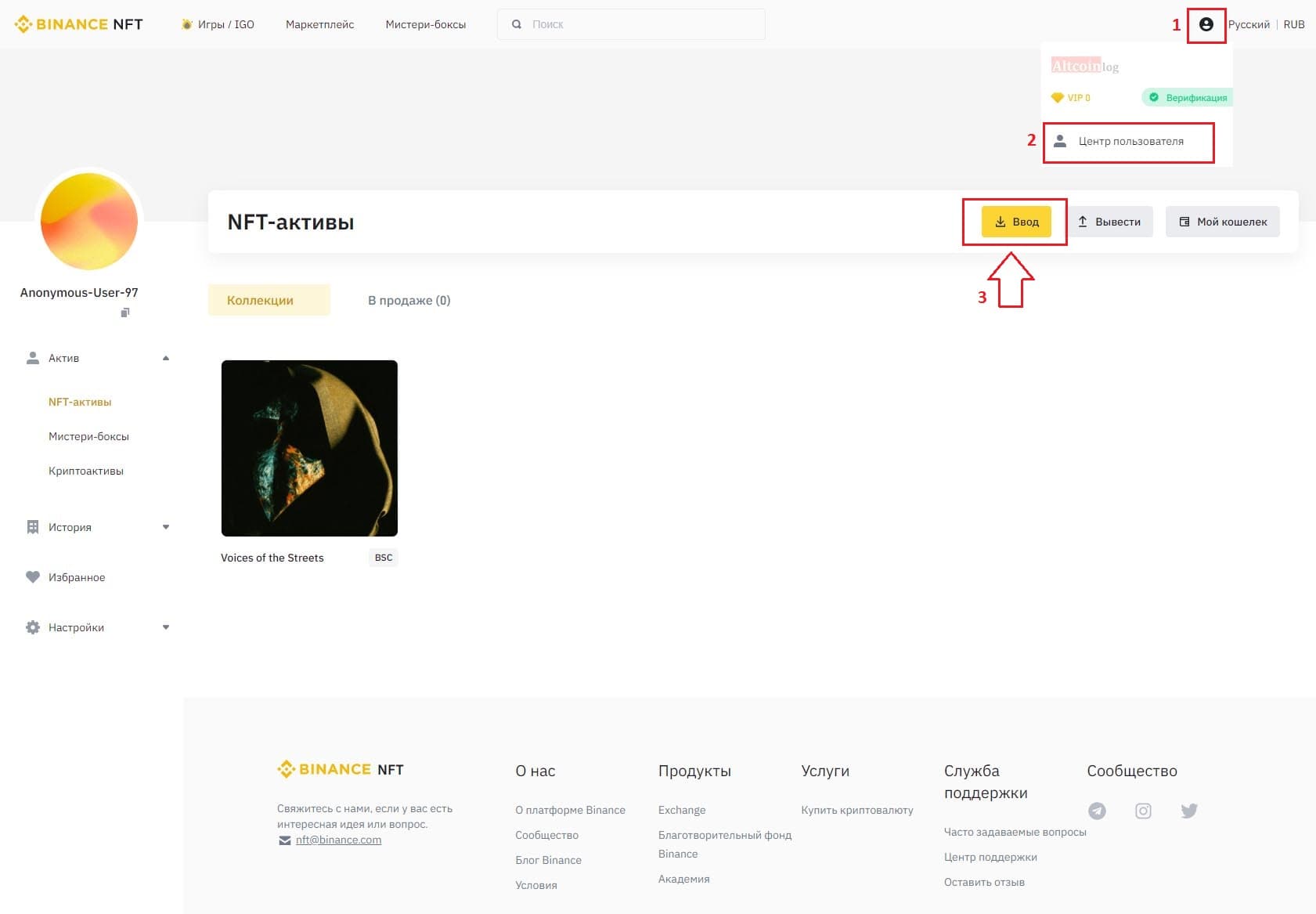Open the Маркетплейс menu item
This screenshot has width=1316, height=914.
(x=319, y=24)
